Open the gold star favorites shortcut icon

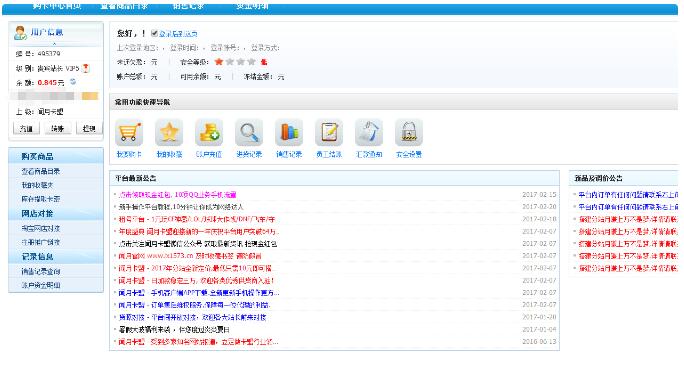tap(169, 133)
